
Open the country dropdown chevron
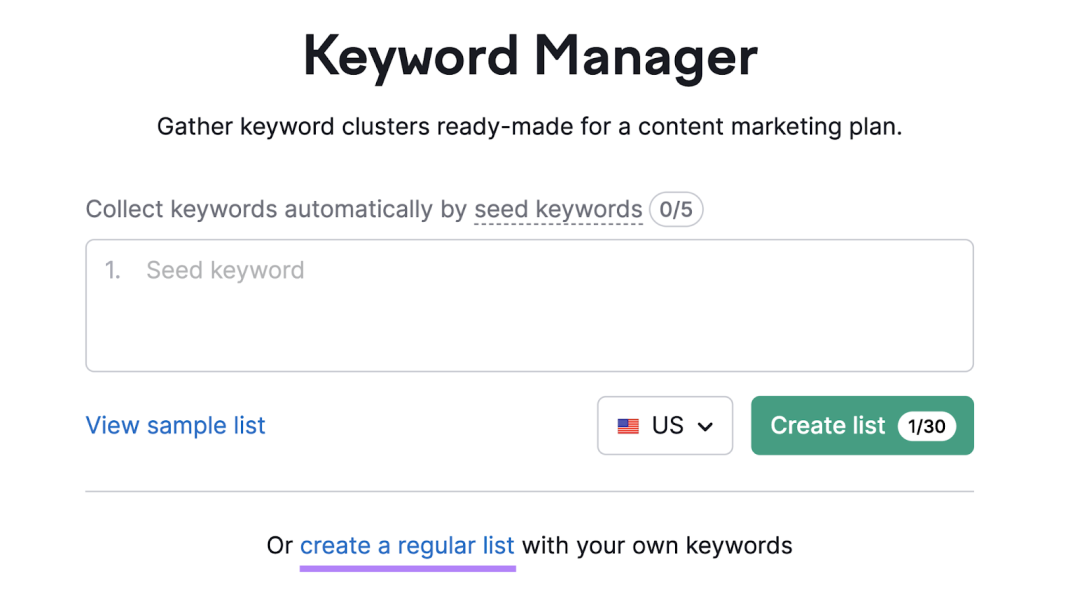click(x=705, y=427)
